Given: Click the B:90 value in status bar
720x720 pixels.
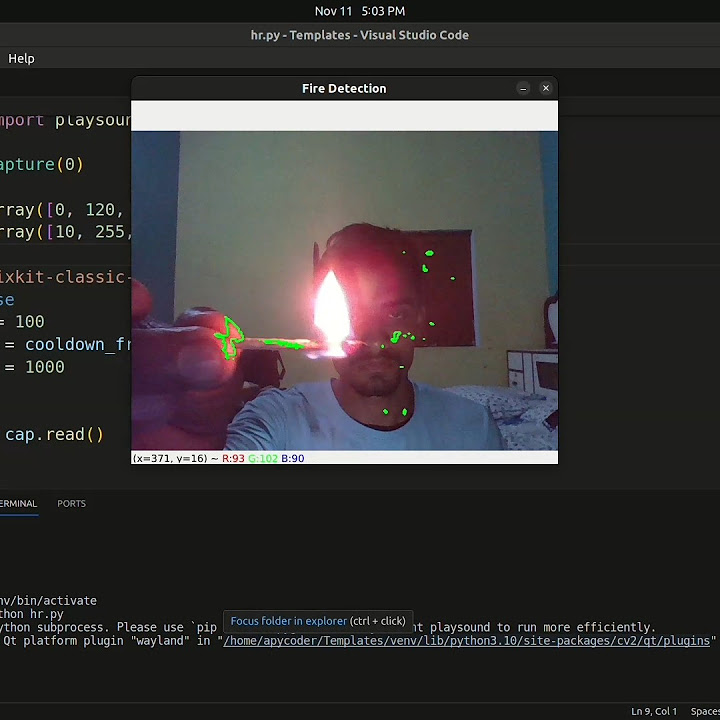Looking at the screenshot, I should coord(292,458).
